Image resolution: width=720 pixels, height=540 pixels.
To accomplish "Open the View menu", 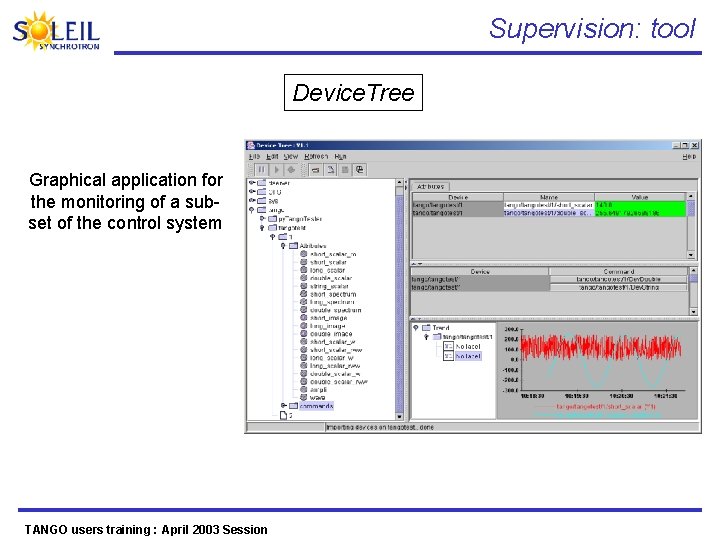I will click(x=291, y=157).
